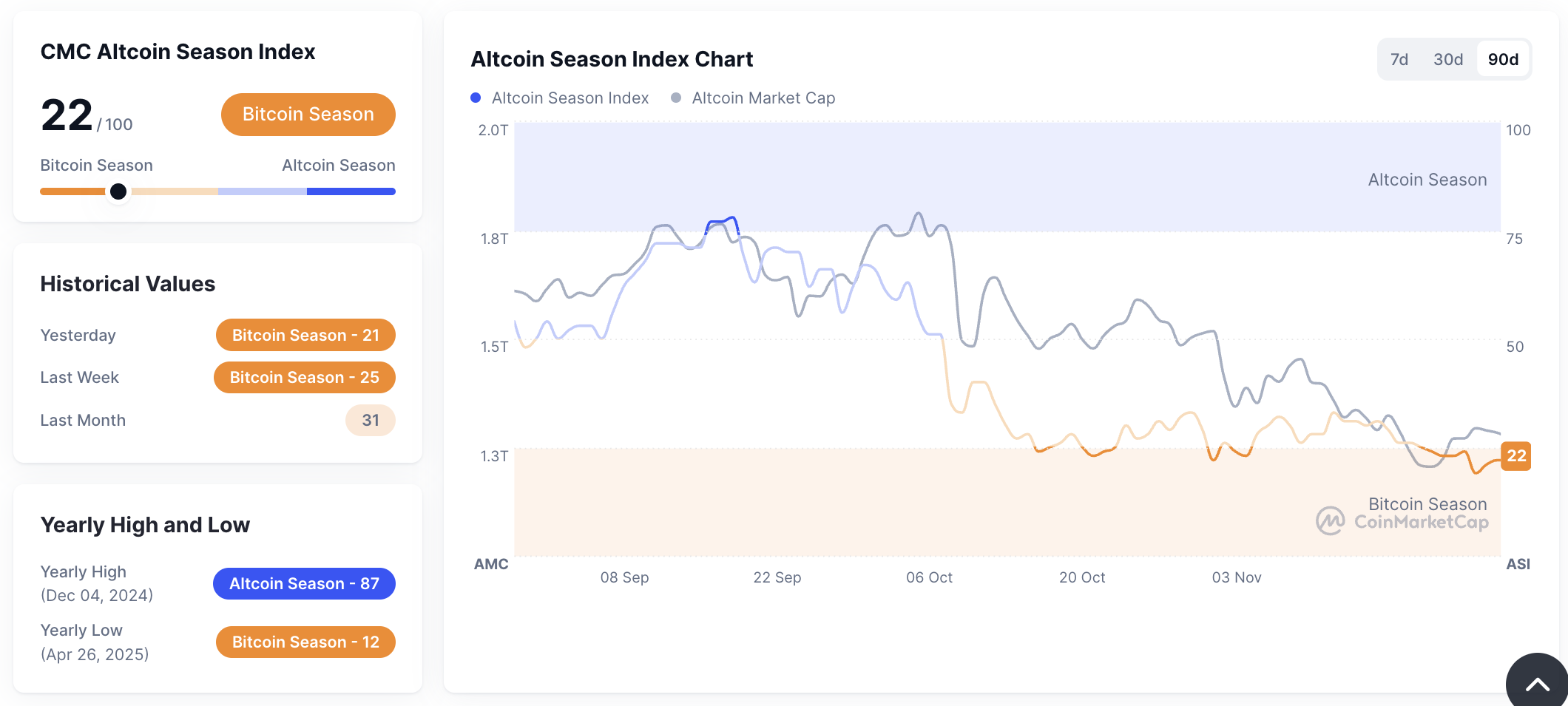
Task: Click the scroll-to-top arrow button
Action: click(x=1537, y=683)
